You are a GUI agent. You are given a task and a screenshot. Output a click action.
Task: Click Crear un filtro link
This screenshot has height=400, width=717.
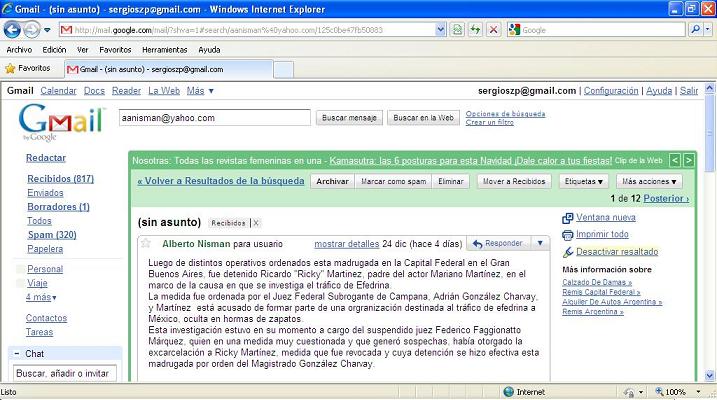(489, 123)
